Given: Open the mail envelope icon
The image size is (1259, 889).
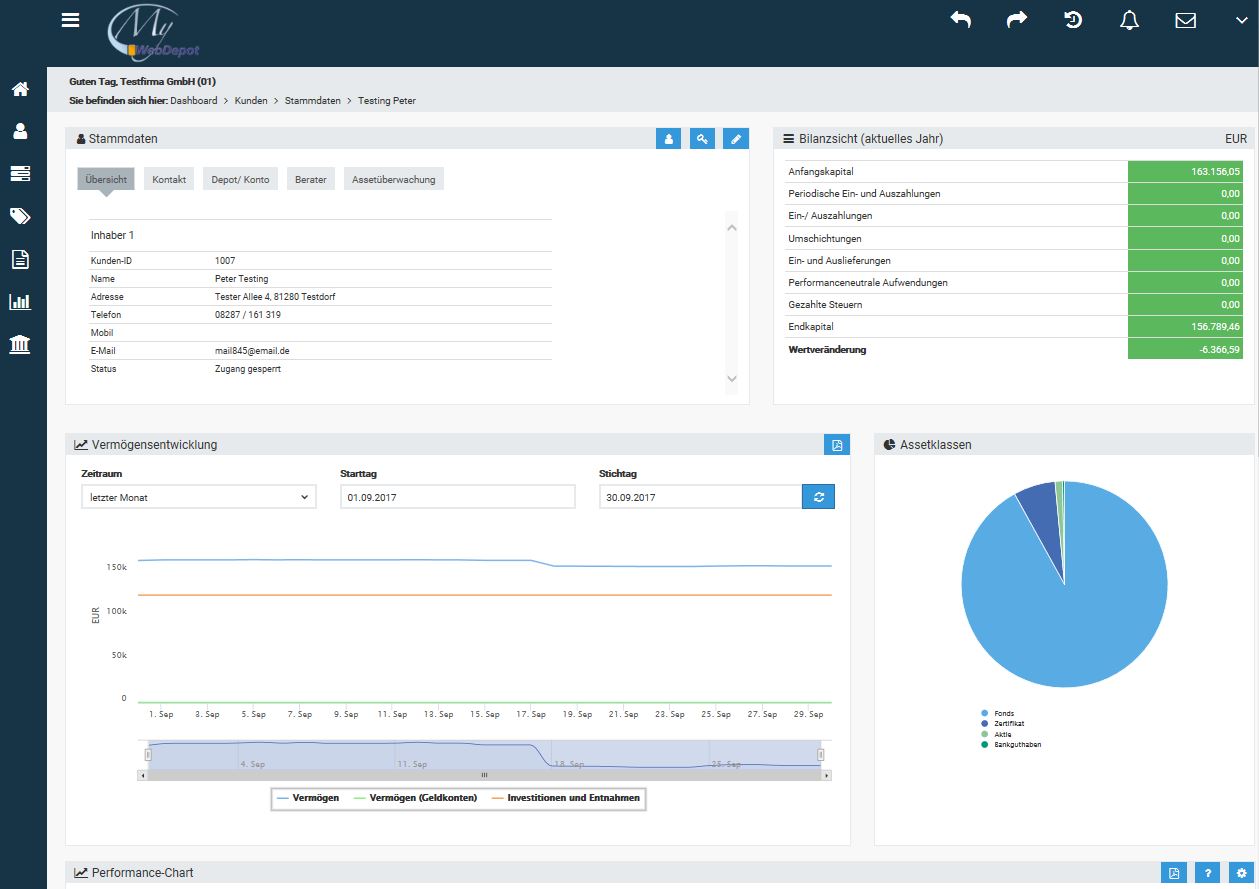Looking at the screenshot, I should coord(1185,20).
